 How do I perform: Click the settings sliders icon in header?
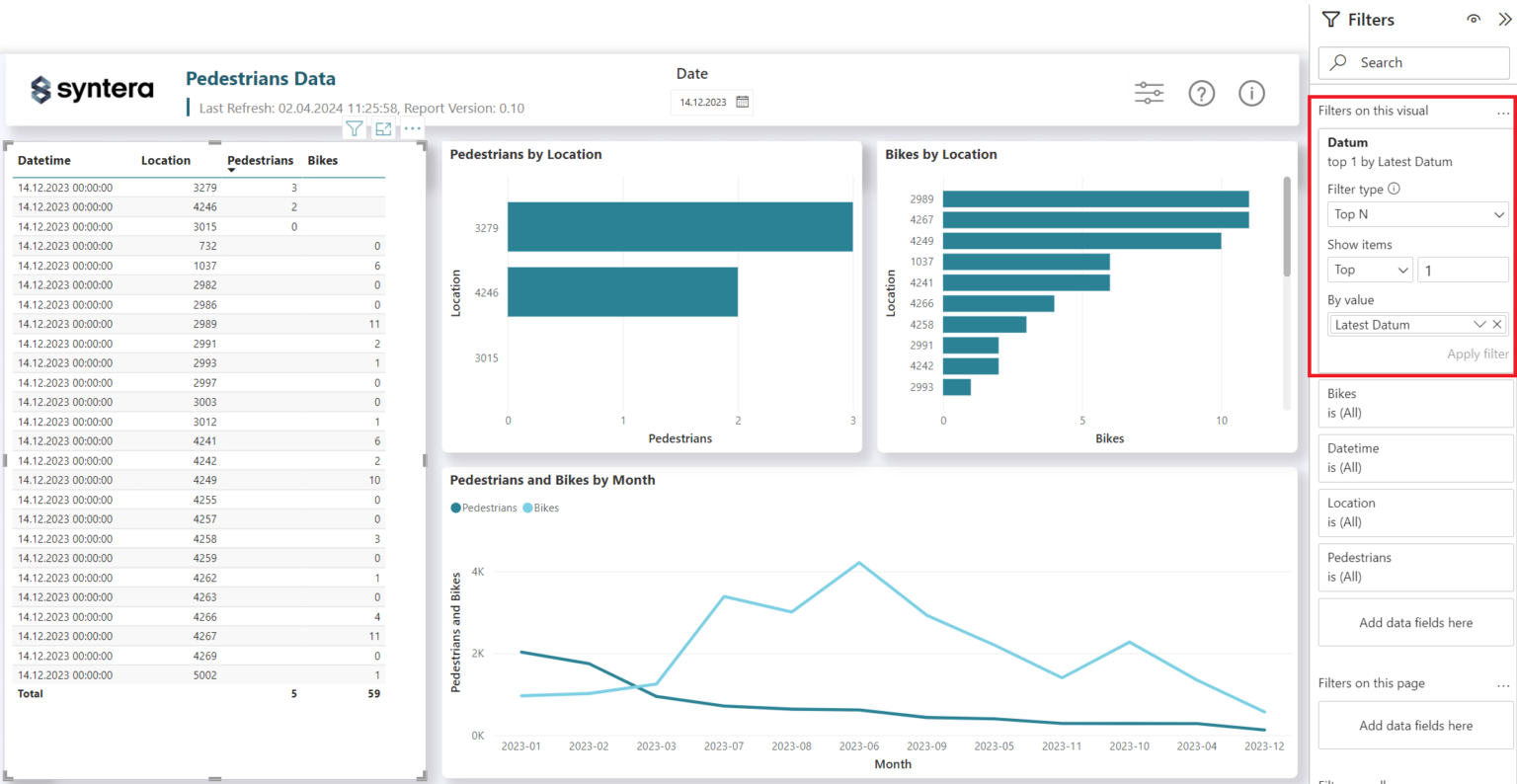pyautogui.click(x=1149, y=93)
